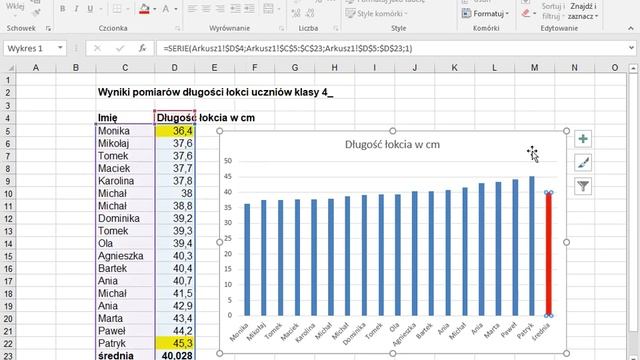Open Insert Function fx dialog
The image size is (640, 360).
(x=142, y=48)
